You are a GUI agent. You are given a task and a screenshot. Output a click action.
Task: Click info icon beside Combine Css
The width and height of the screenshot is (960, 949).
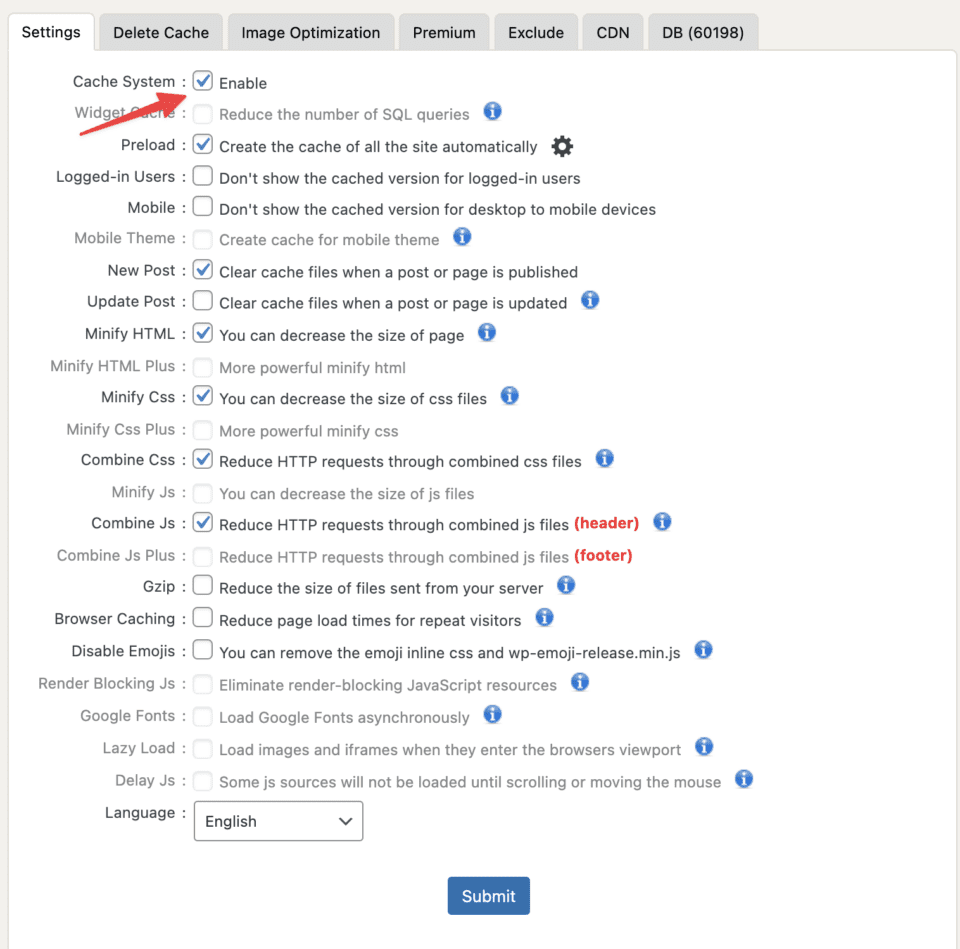(x=604, y=459)
